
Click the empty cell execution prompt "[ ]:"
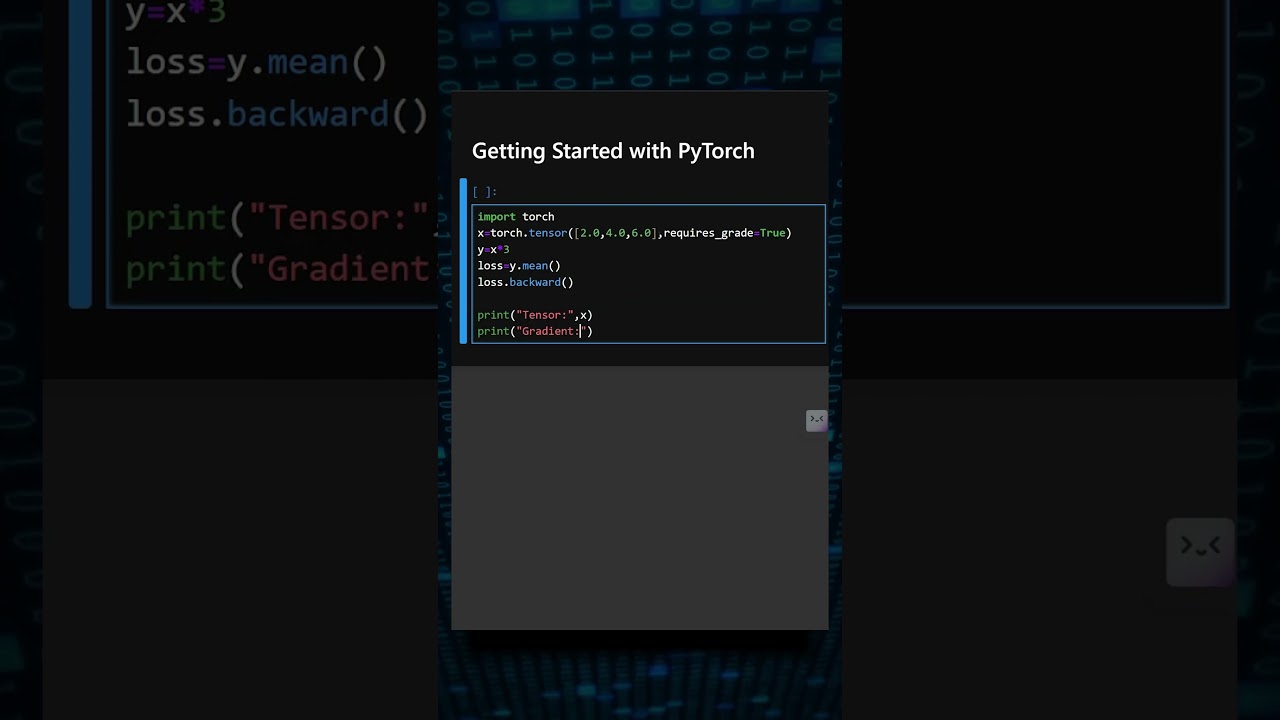tap(485, 192)
